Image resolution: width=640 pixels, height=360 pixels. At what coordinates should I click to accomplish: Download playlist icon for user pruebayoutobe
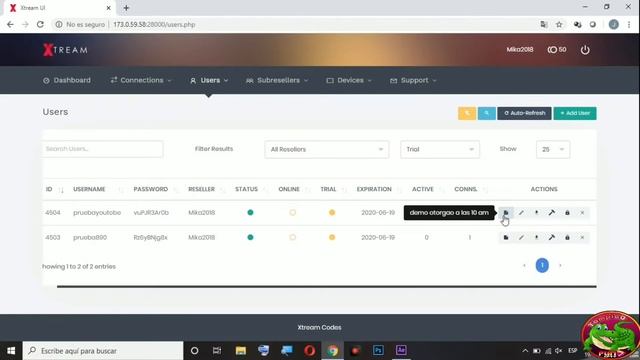tap(536, 213)
